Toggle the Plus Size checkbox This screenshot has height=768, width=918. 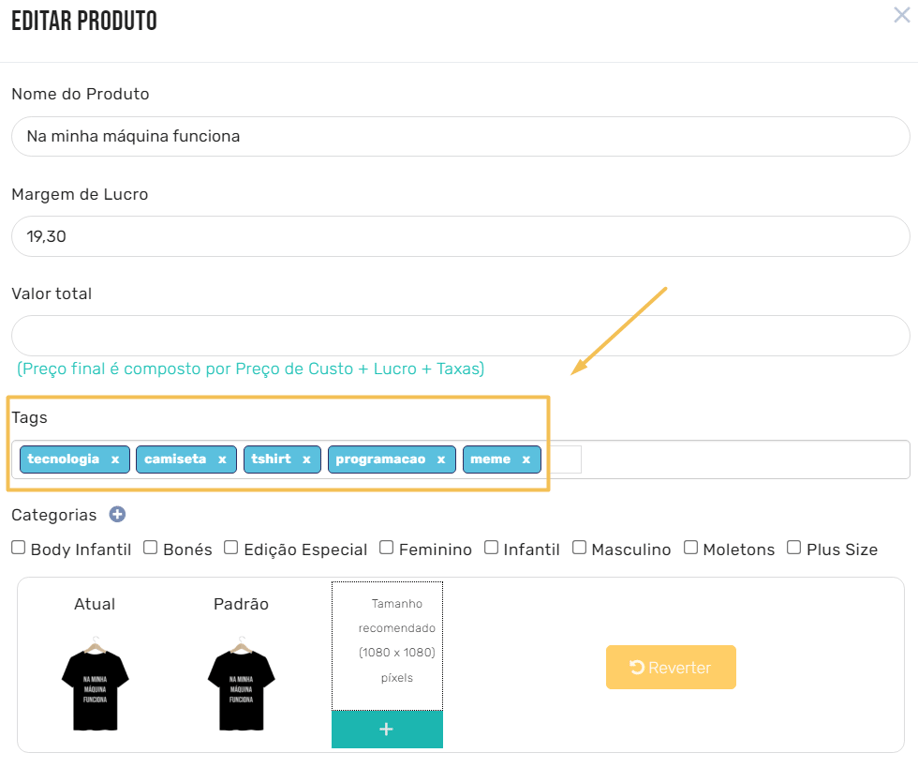(x=794, y=548)
